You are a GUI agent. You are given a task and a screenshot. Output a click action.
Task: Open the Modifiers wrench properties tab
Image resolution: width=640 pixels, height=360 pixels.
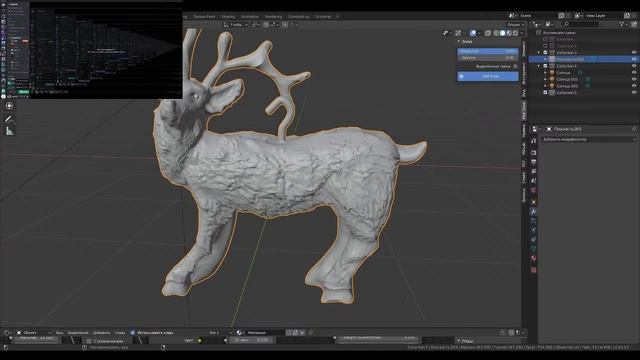(x=533, y=211)
